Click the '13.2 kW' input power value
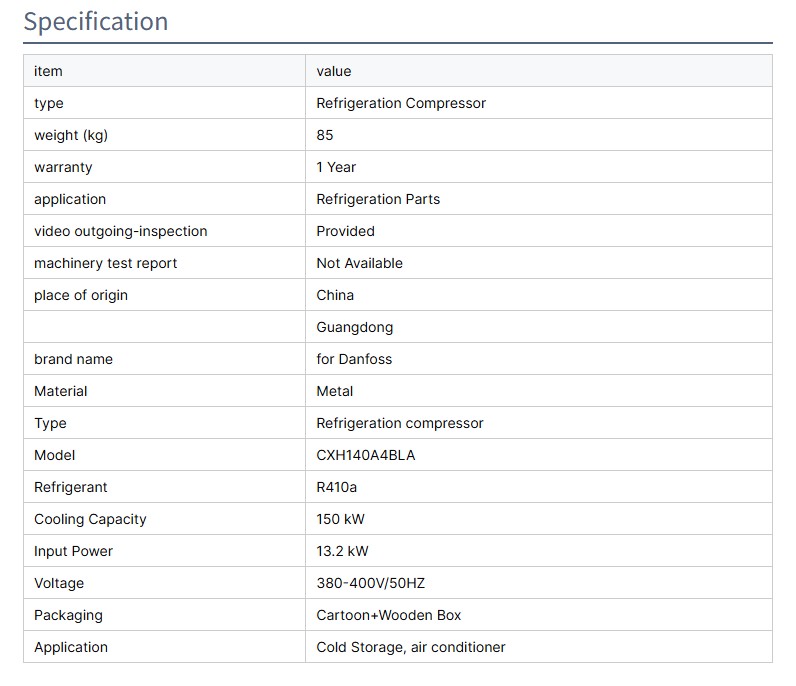This screenshot has width=796, height=686. [344, 551]
